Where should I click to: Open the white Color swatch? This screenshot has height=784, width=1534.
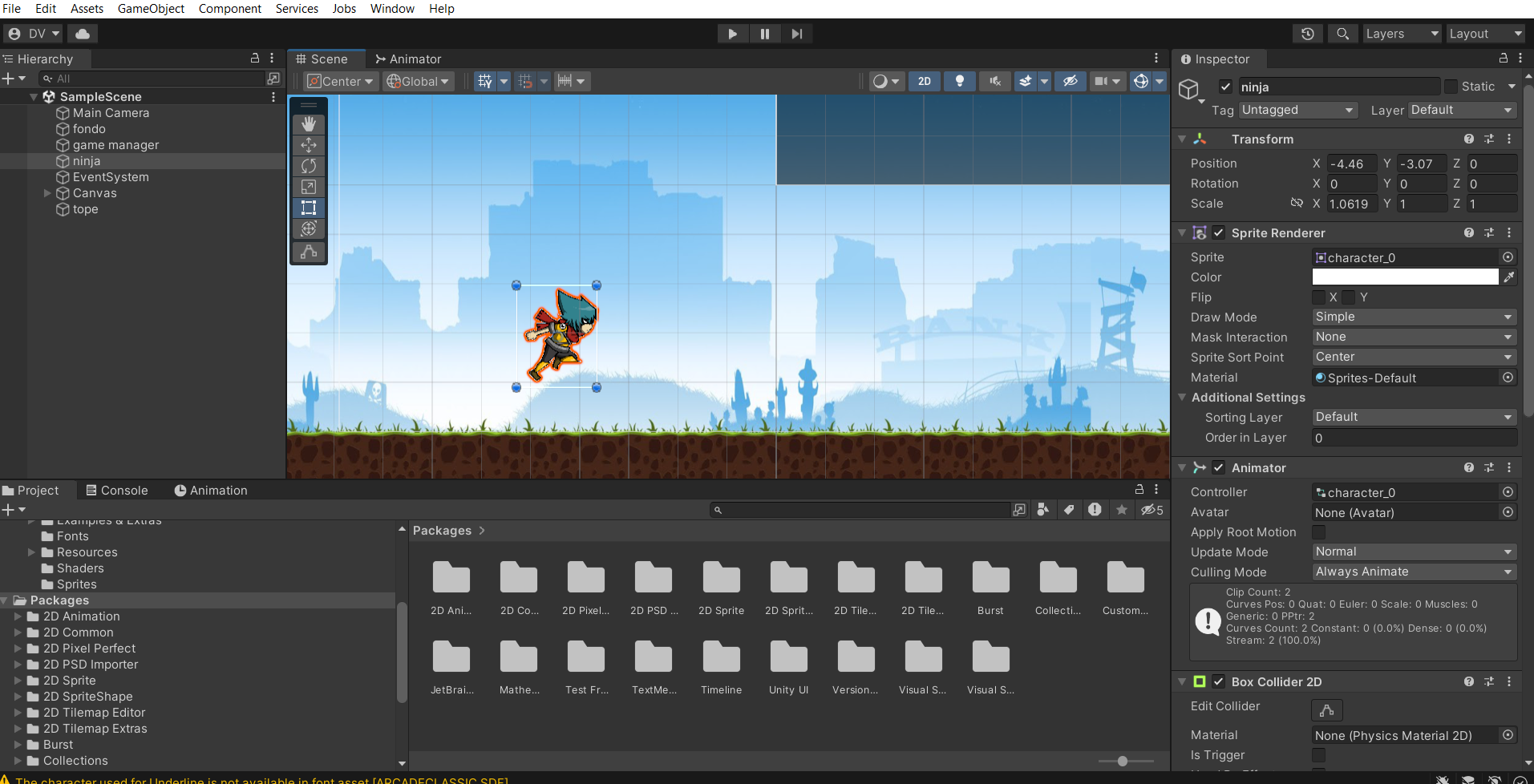coord(1405,277)
